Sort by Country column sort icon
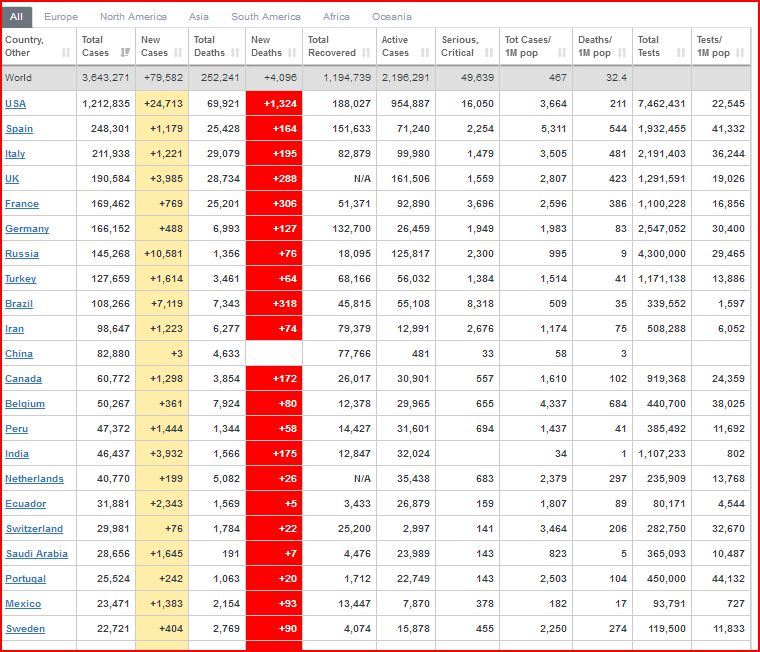This screenshot has height=652, width=760. [x=66, y=52]
